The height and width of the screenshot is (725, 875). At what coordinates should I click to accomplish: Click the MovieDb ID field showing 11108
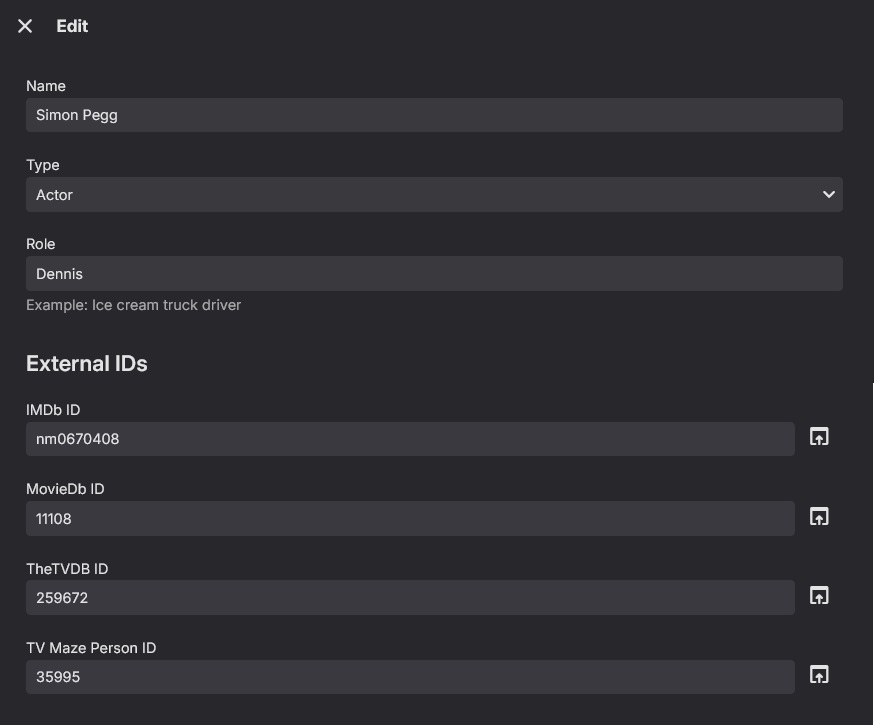click(410, 518)
